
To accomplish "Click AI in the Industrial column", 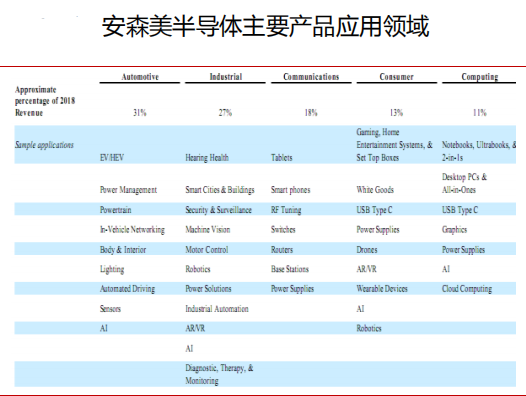I will [189, 349].
